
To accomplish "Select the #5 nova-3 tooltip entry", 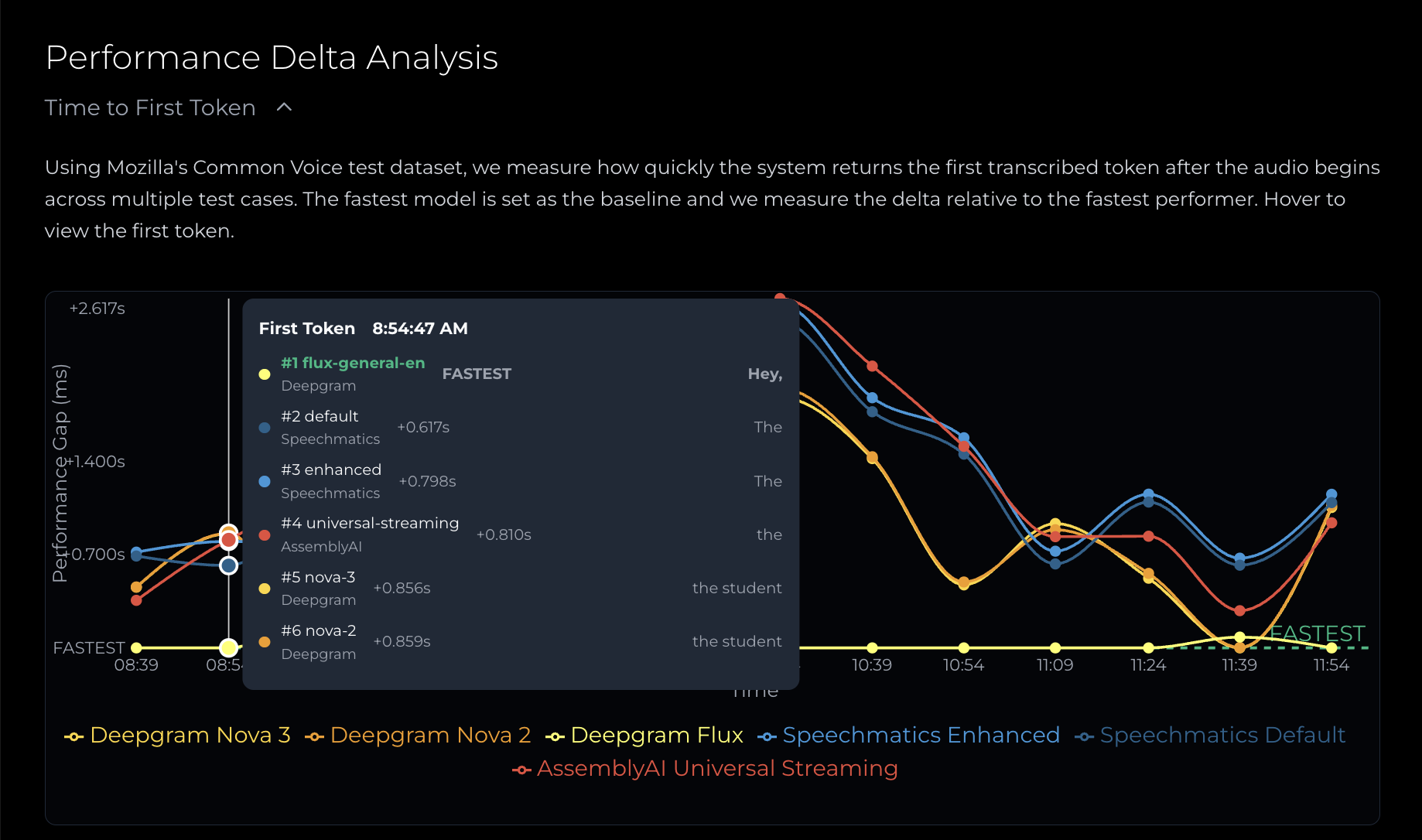I will [x=318, y=577].
